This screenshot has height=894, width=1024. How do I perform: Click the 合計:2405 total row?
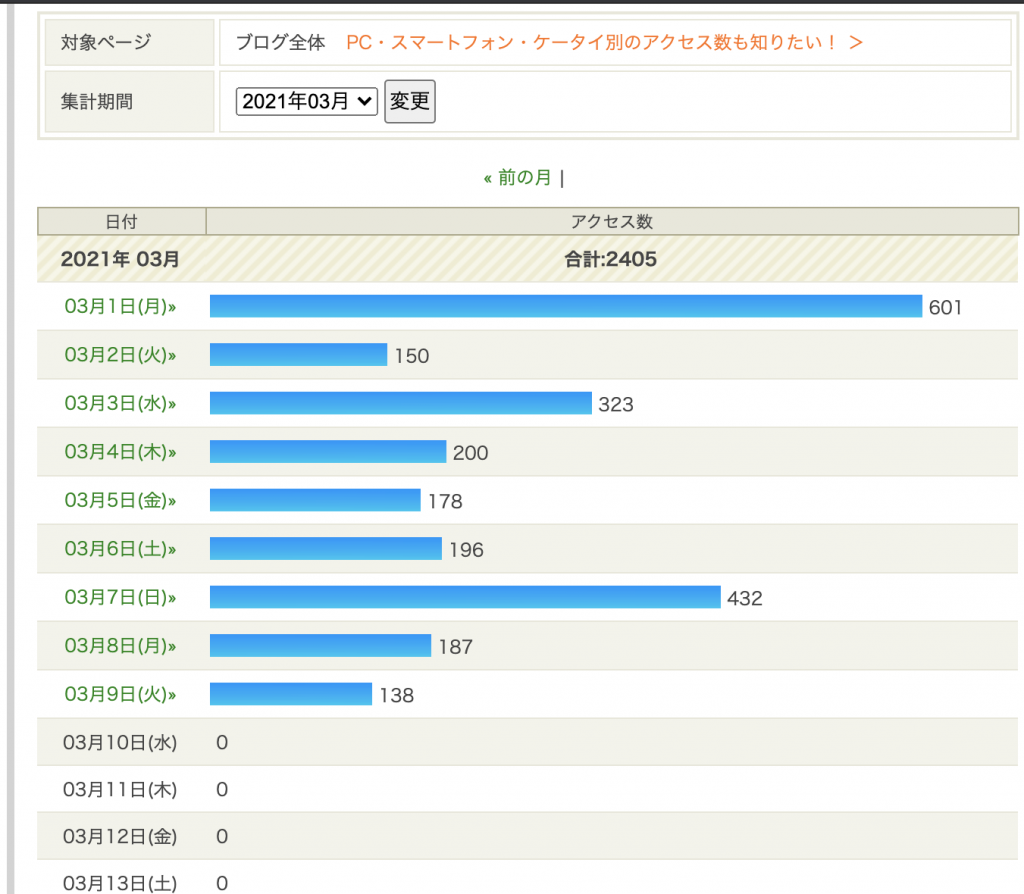(610, 259)
